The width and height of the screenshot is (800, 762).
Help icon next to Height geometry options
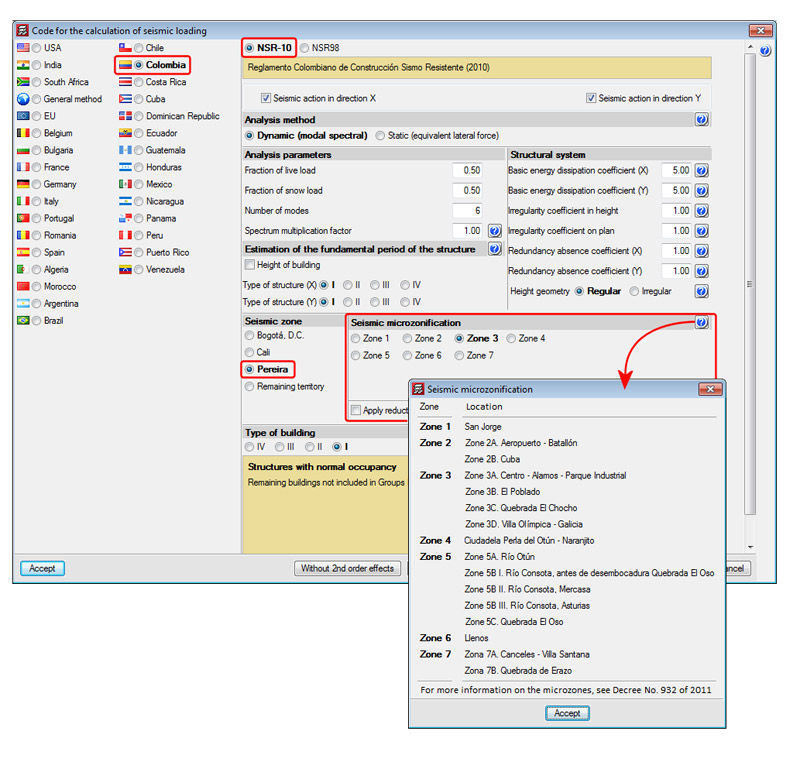click(x=702, y=291)
